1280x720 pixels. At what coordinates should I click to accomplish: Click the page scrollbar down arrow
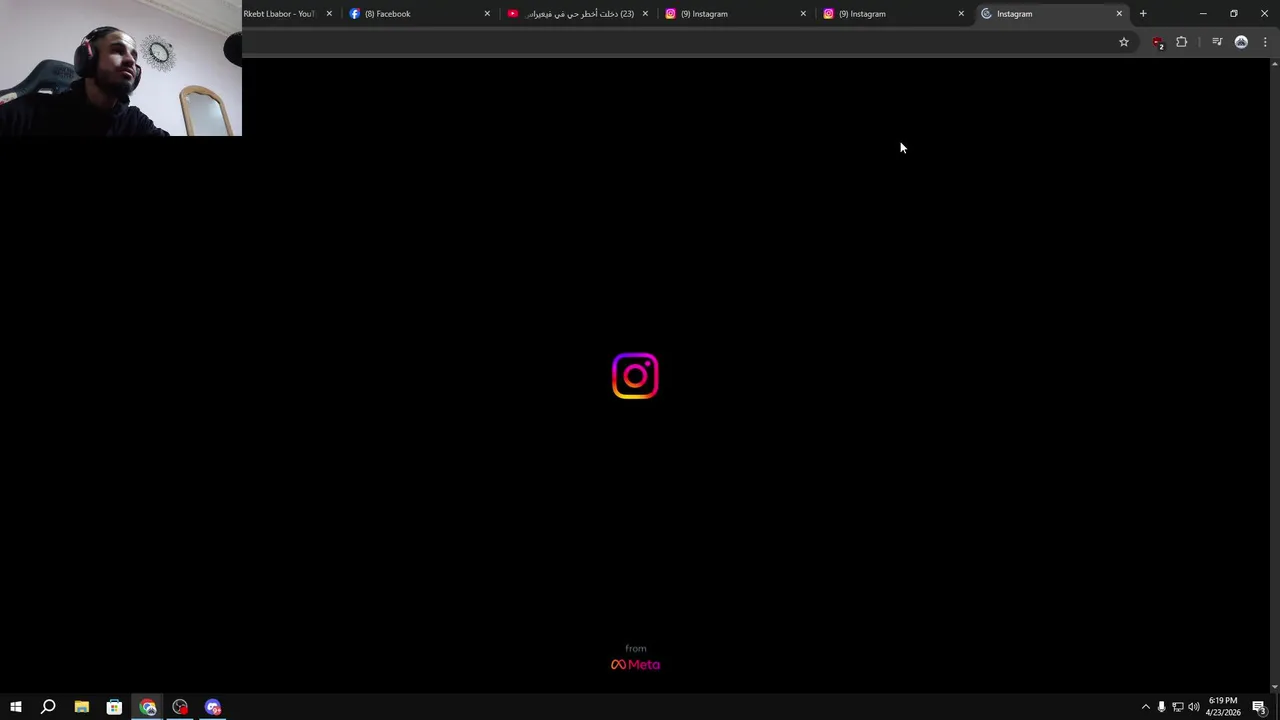coord(1274,687)
